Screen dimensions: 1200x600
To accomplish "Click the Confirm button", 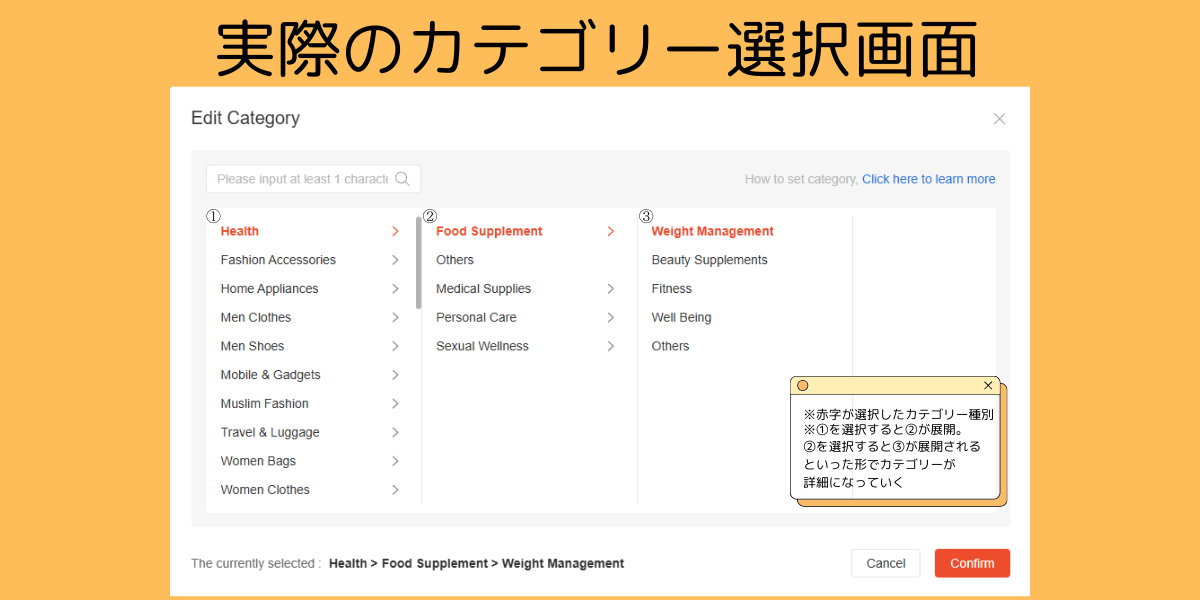I will click(x=972, y=563).
